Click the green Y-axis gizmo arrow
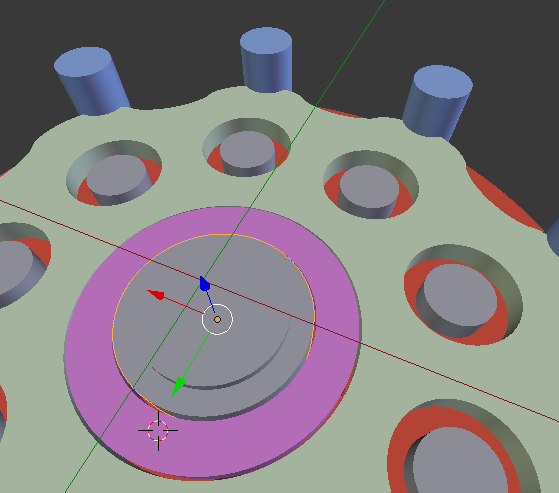 pos(178,387)
